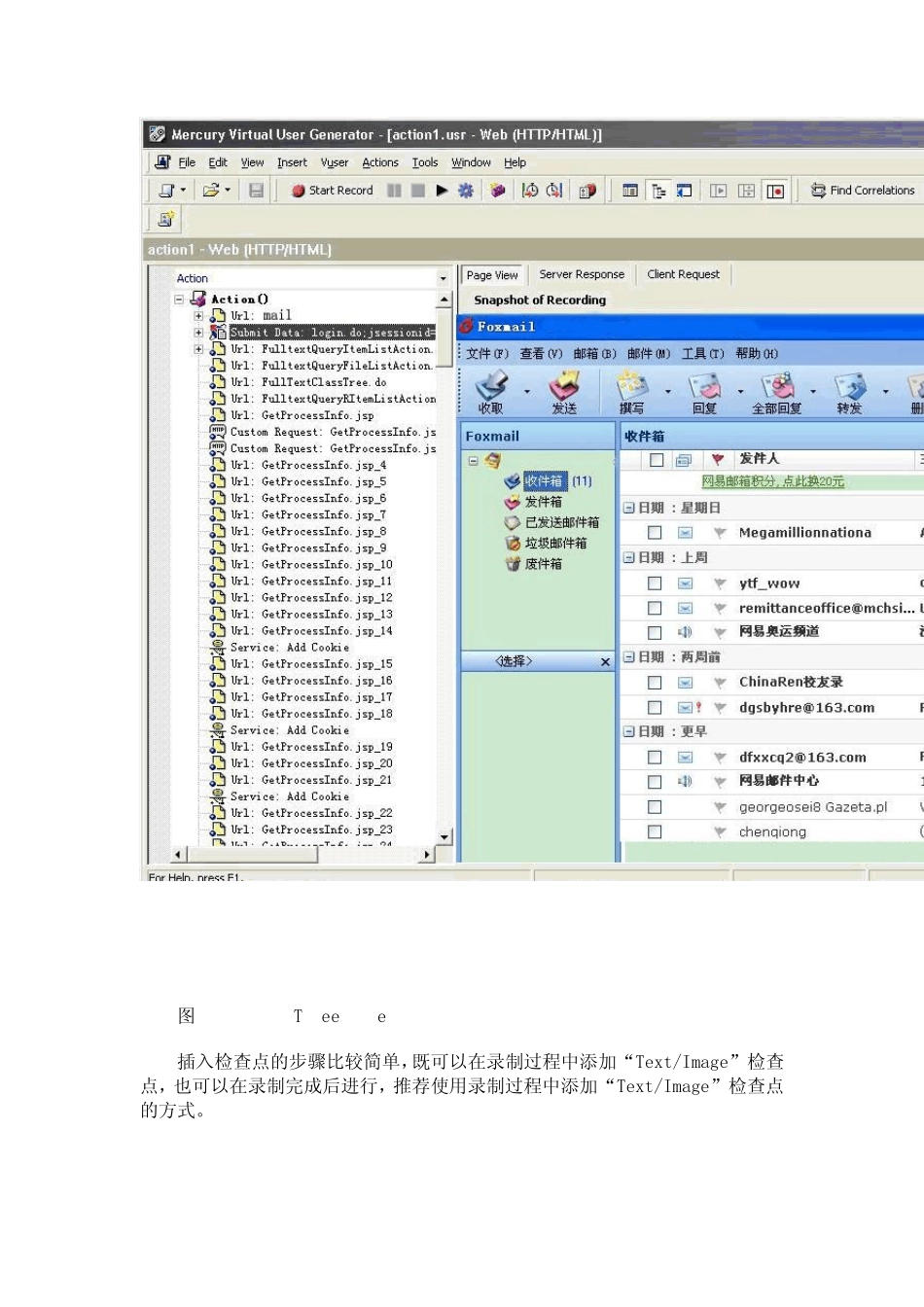Expand the Url: mail tree node
The height and width of the screenshot is (1307, 924).
(x=198, y=315)
